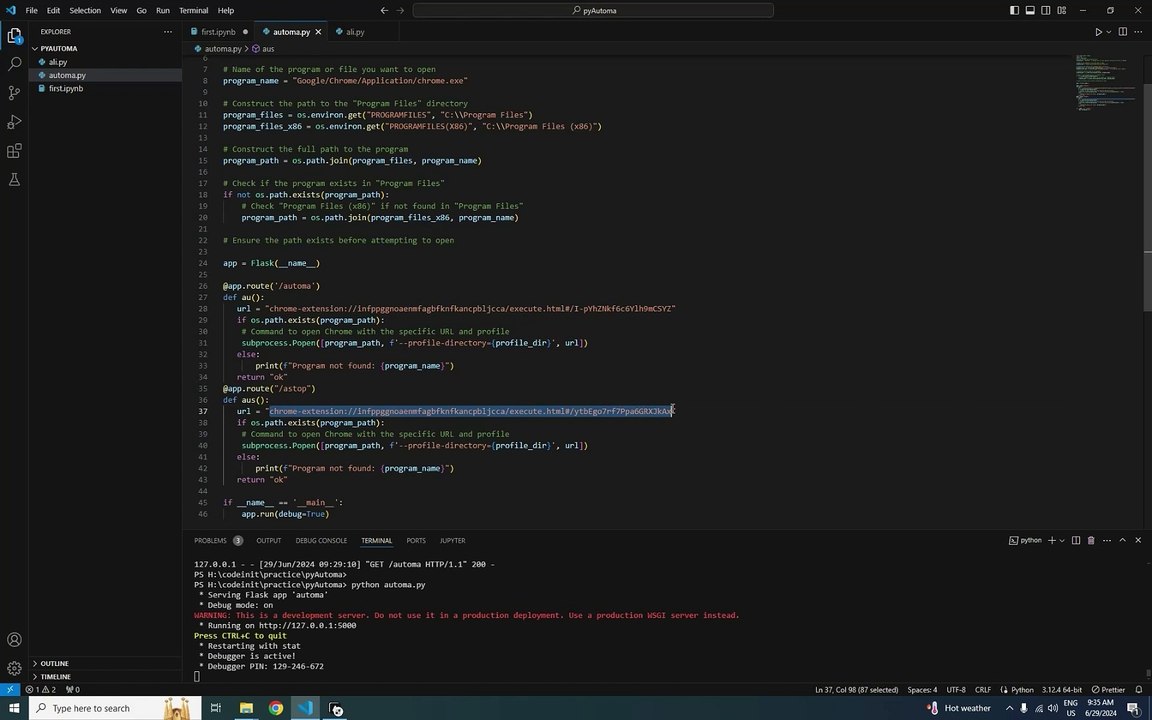Open the Help menu

[x=226, y=10]
